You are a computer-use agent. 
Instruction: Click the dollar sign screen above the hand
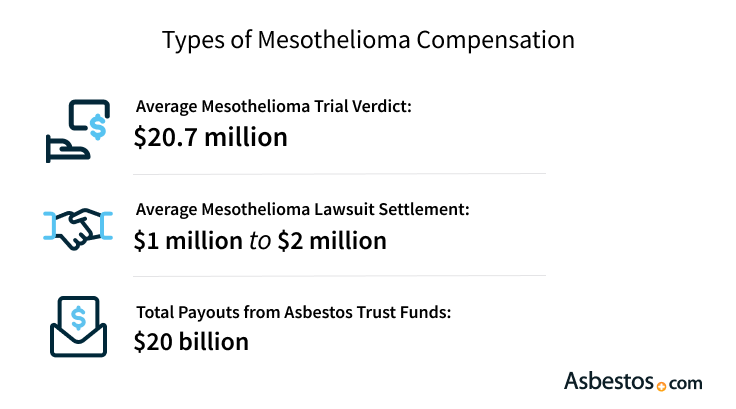point(88,123)
